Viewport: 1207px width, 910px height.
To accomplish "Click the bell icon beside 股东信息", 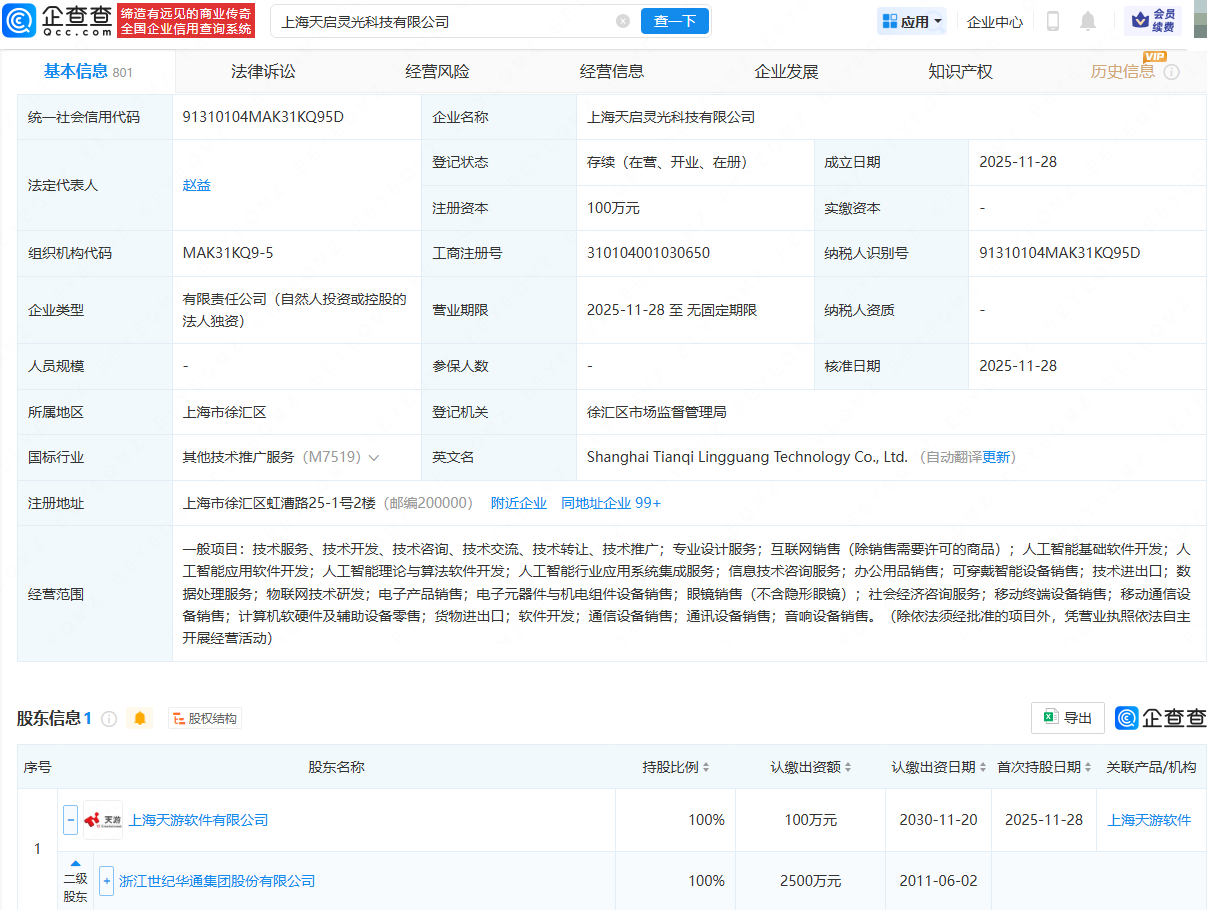I will coord(140,718).
